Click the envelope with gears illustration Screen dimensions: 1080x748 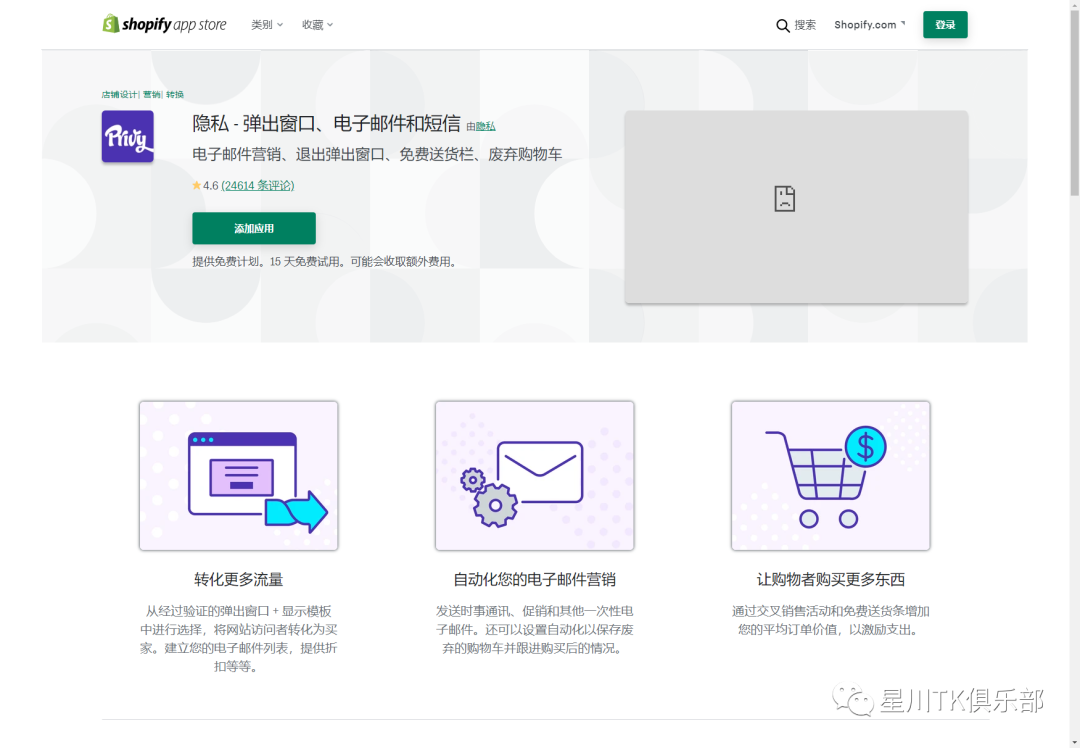(534, 475)
